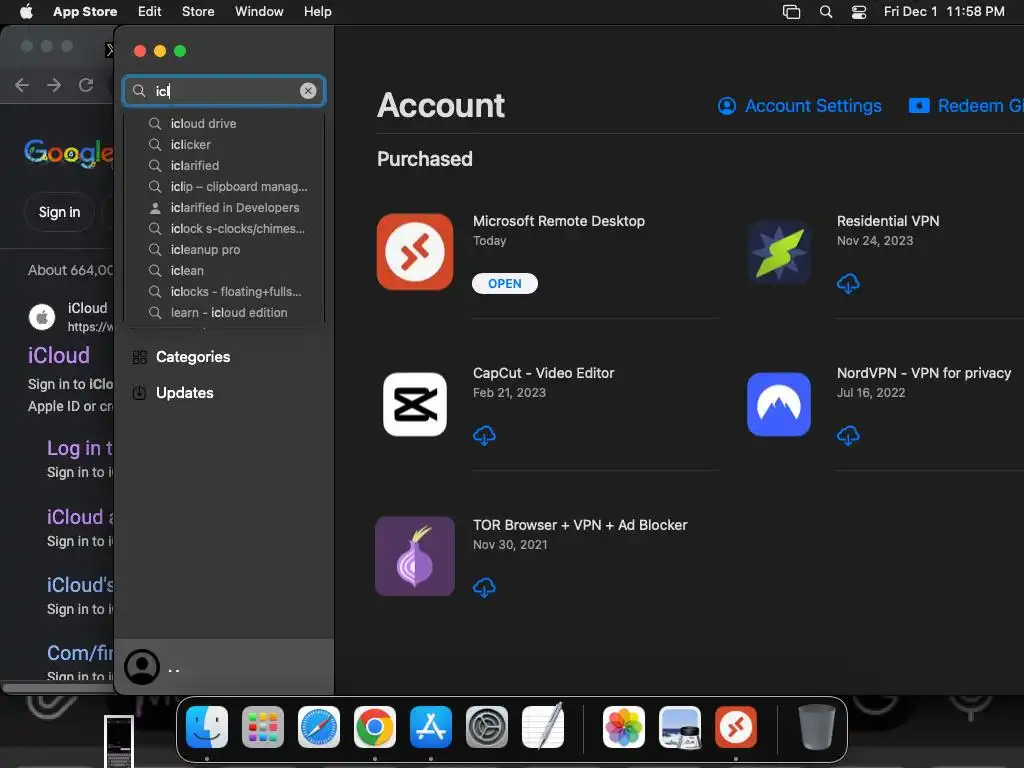Click inside the App Store search field
The width and height of the screenshot is (1024, 768).
222,91
